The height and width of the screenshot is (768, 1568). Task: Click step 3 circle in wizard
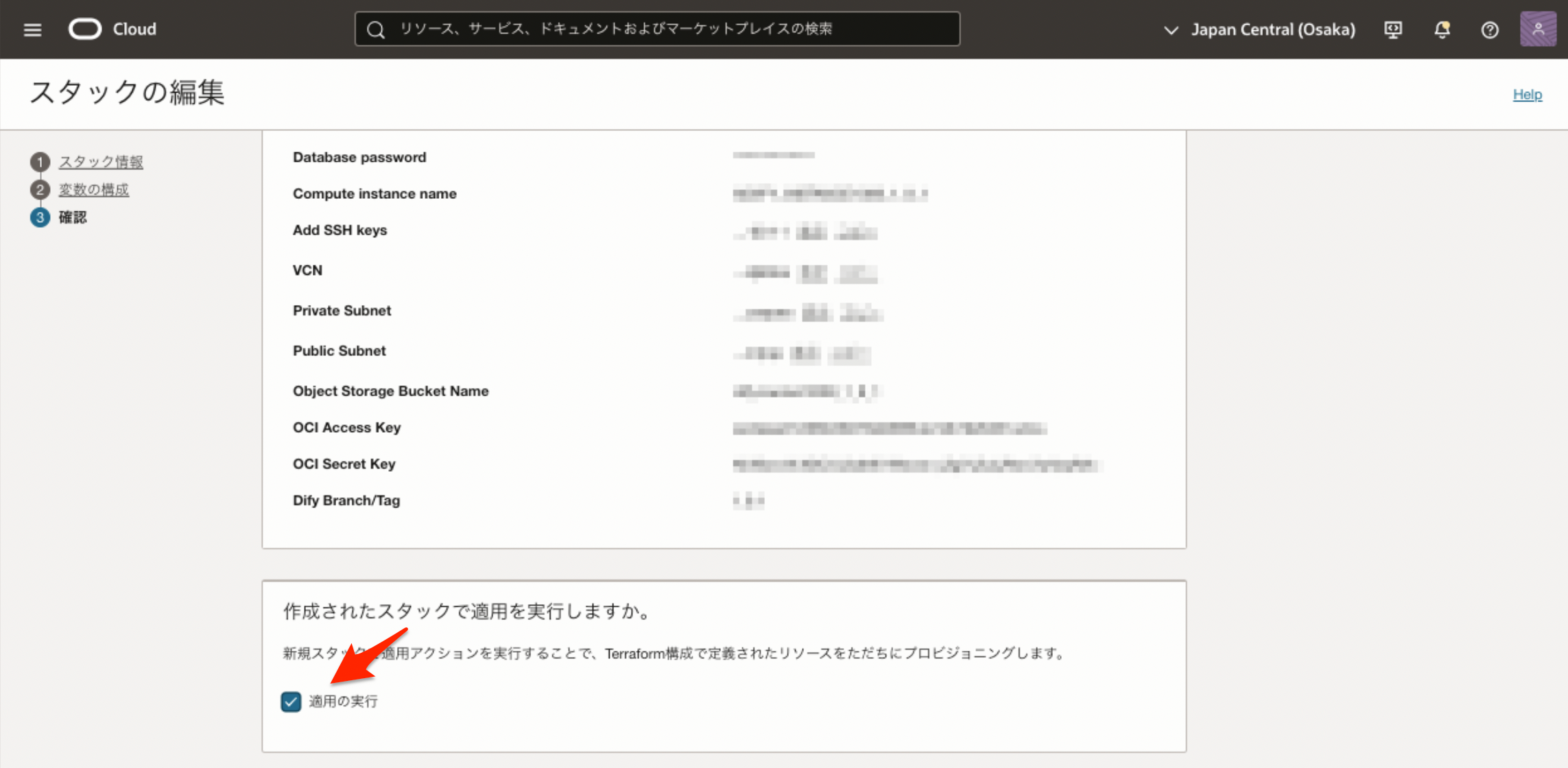coord(40,217)
